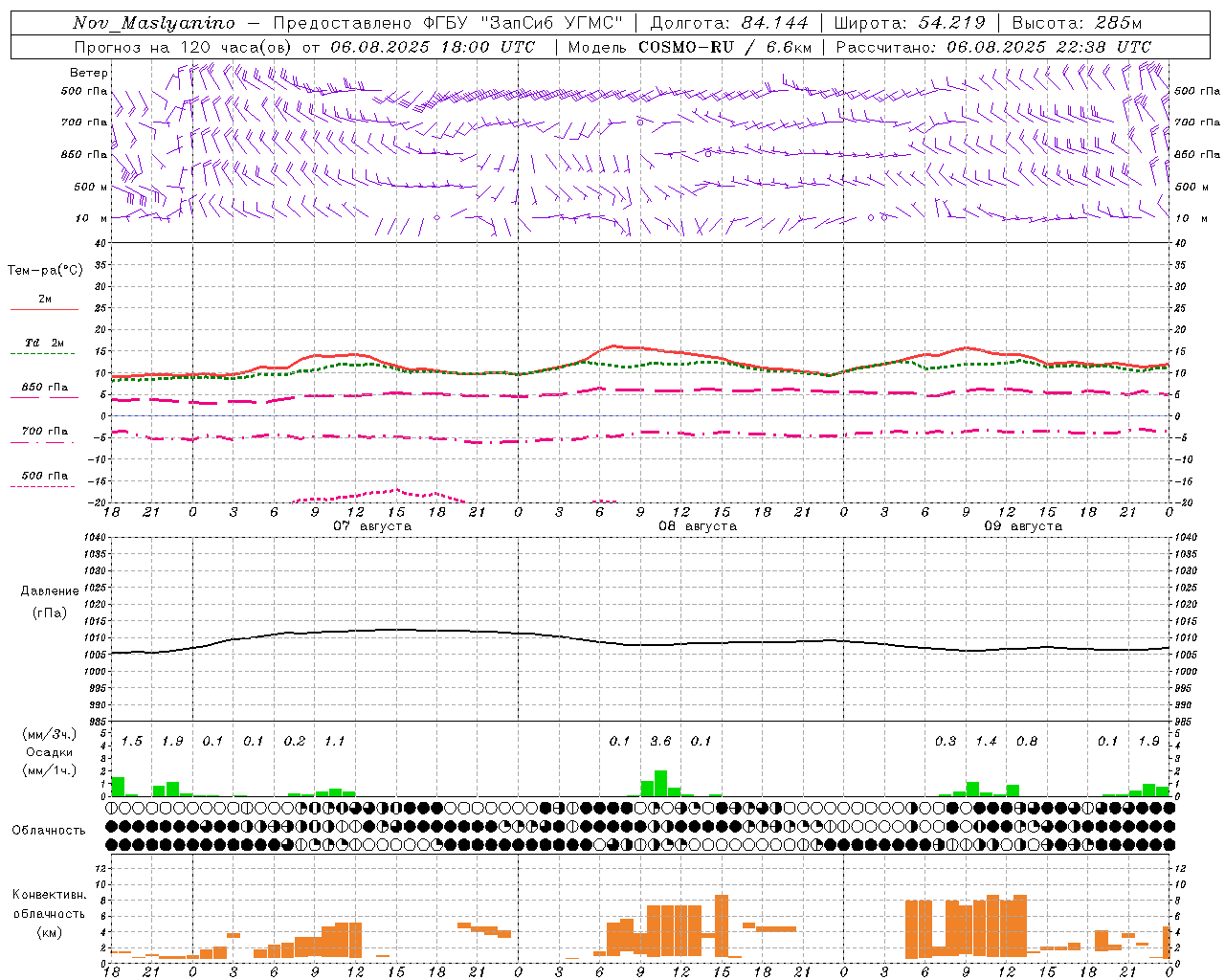Click the station name Nov_Maslyanino

click(x=154, y=23)
